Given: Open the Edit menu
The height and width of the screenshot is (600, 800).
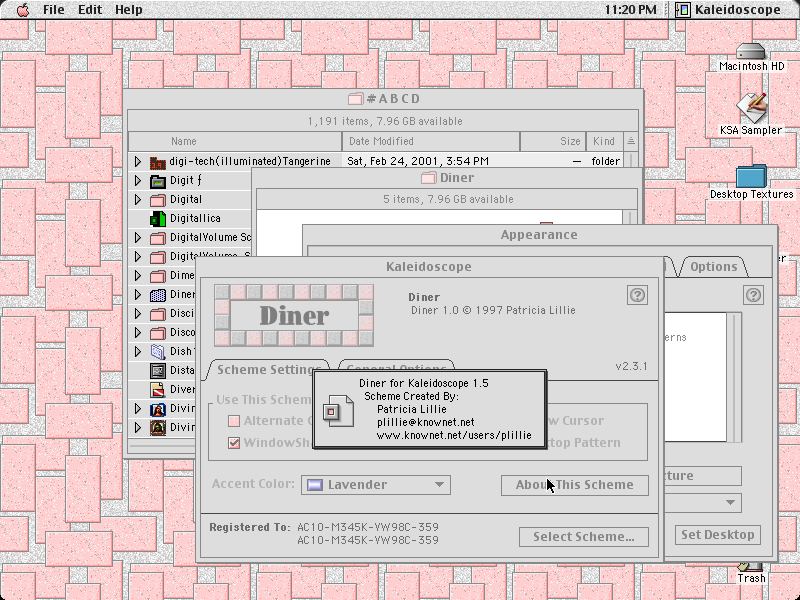Looking at the screenshot, I should coord(90,10).
